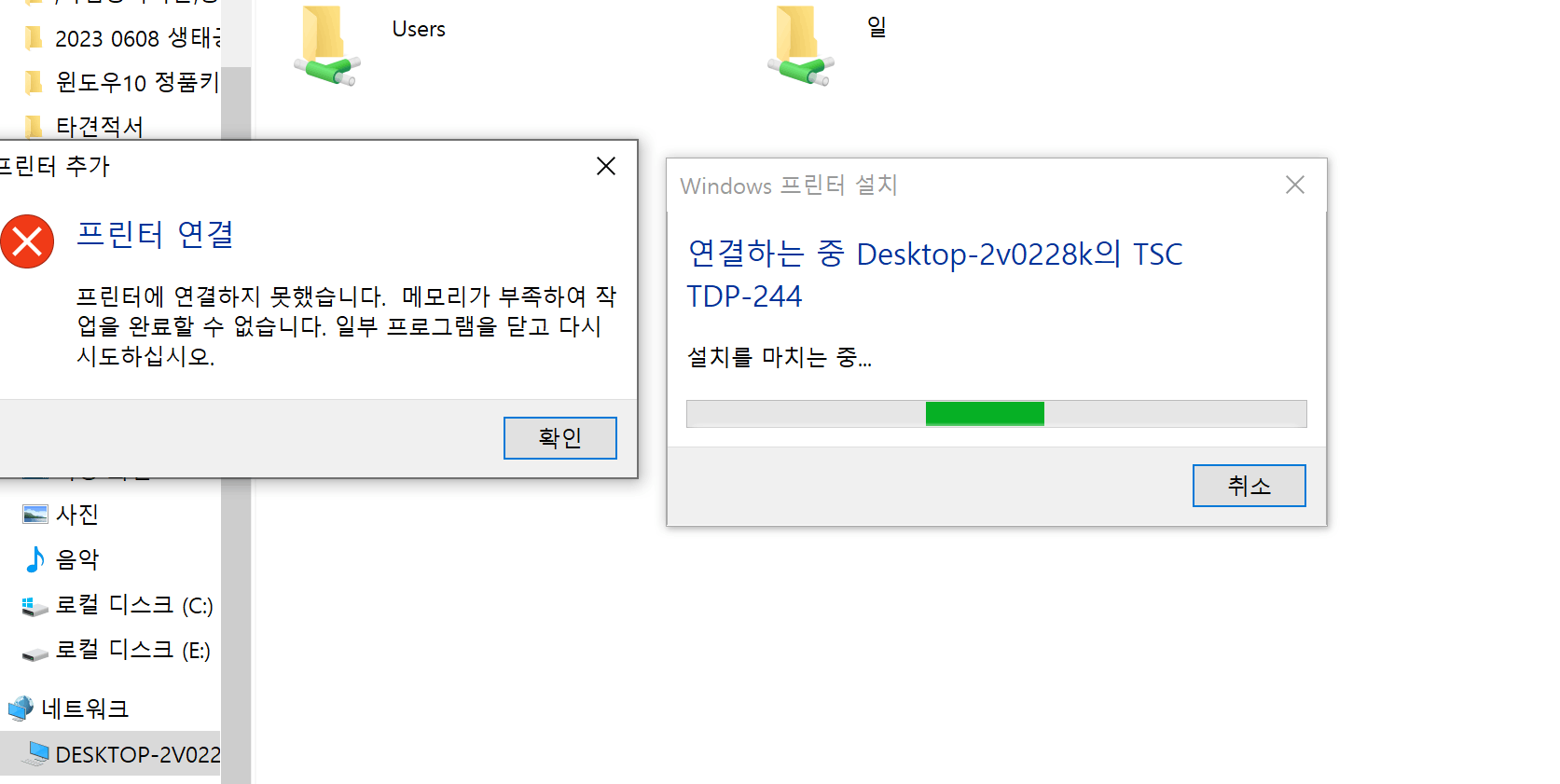Select the 사진 pictures icon in sidebar

(x=35, y=515)
